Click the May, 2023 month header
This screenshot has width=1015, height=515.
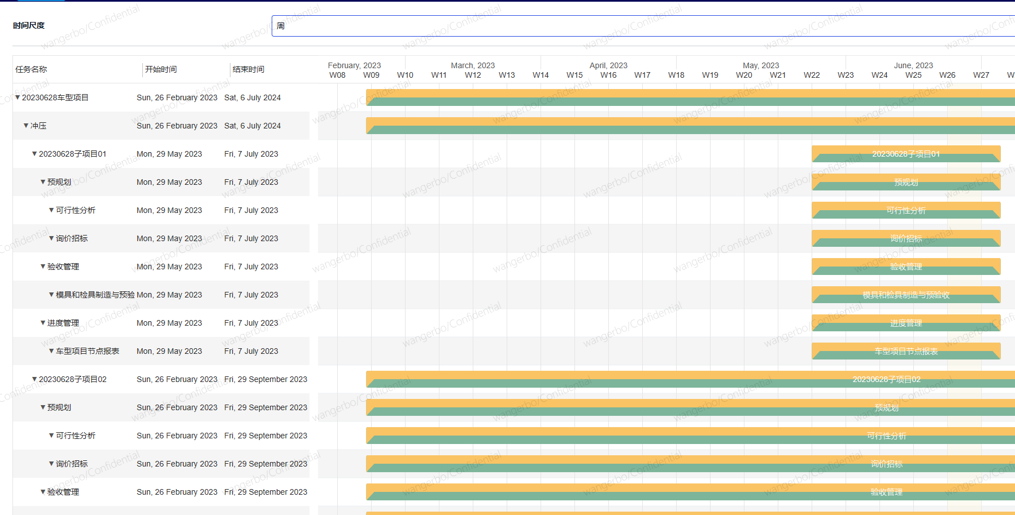(x=761, y=65)
